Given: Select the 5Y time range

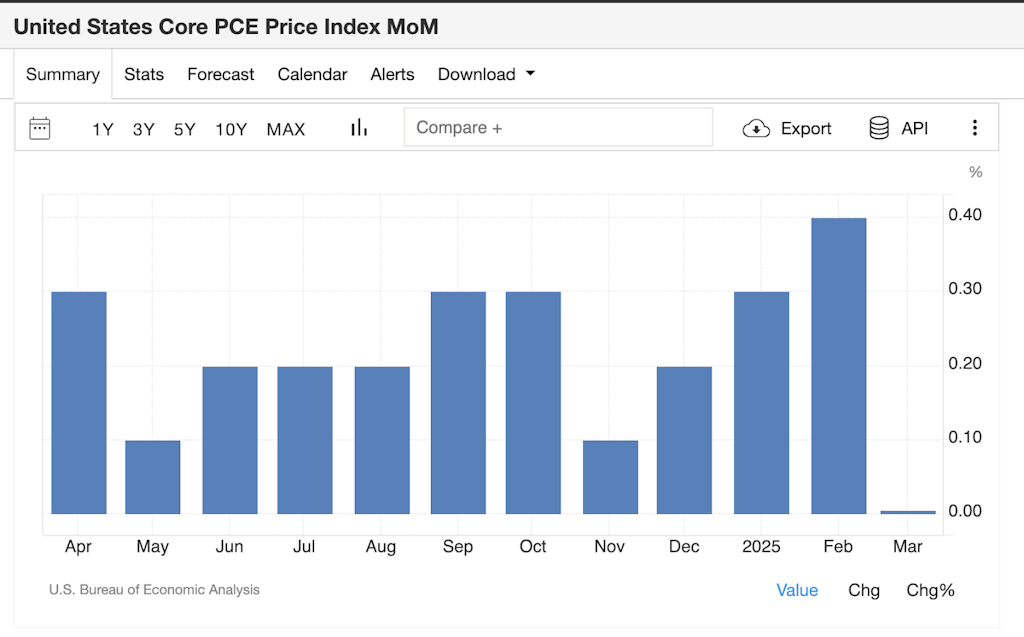Looking at the screenshot, I should point(185,129).
